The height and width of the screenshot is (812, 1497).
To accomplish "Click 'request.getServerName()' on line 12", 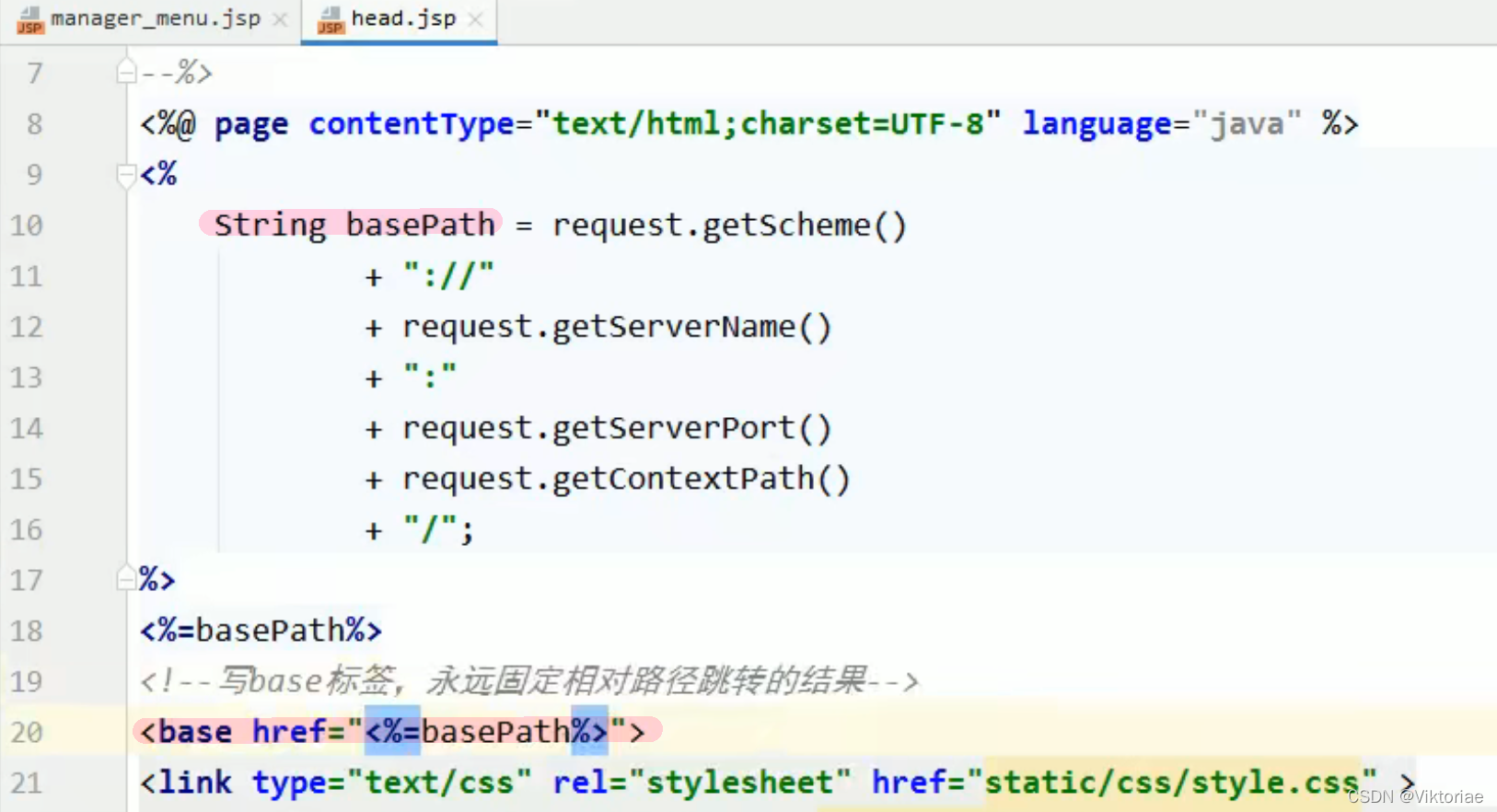I will point(617,326).
